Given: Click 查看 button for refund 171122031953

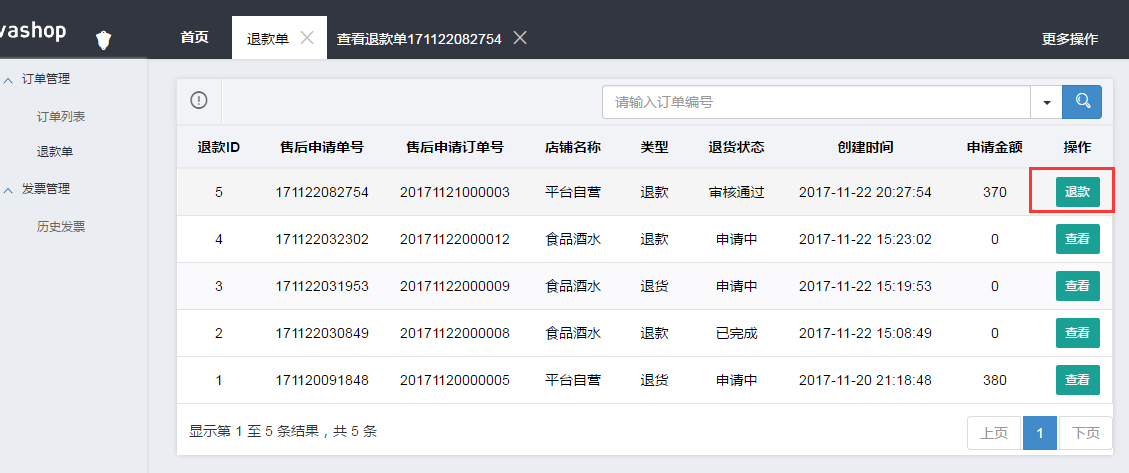Looking at the screenshot, I should [1077, 286].
